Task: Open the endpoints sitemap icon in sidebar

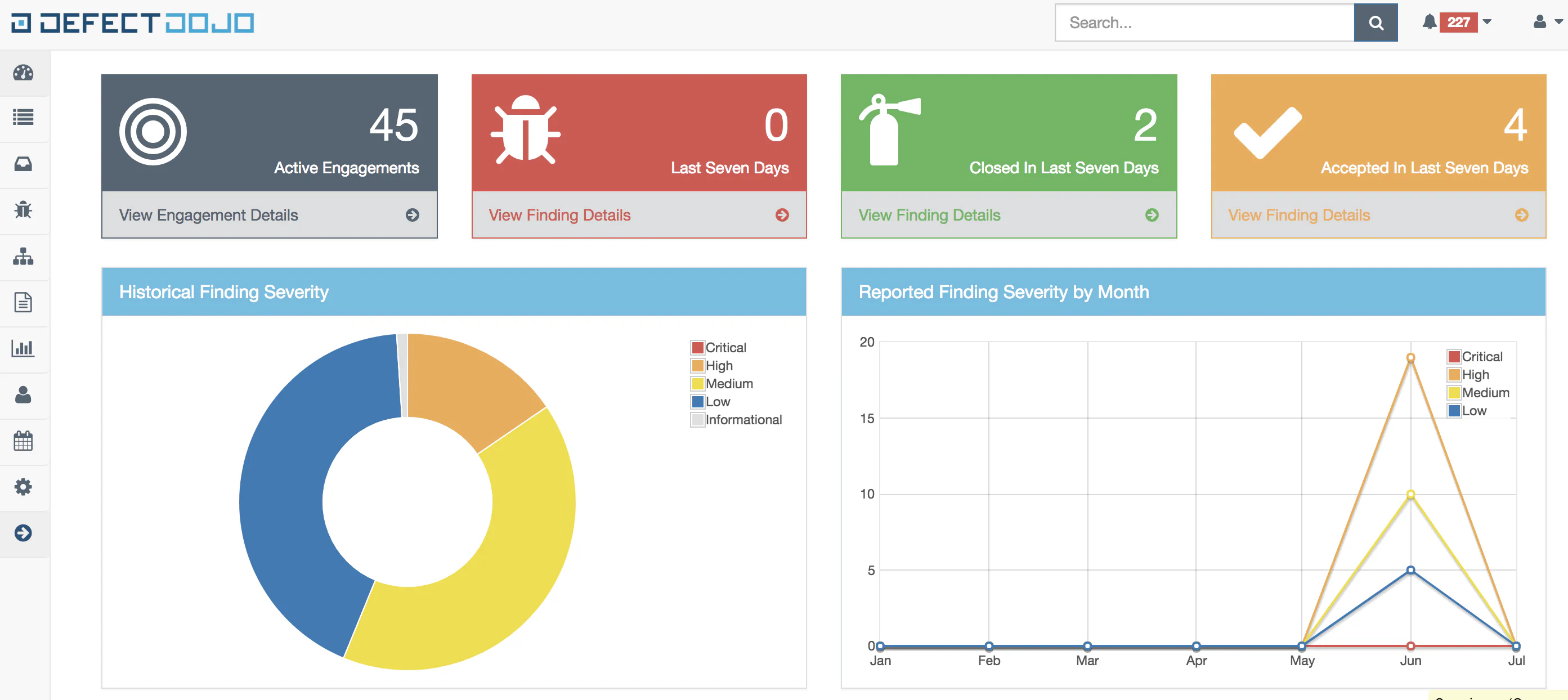Action: (x=23, y=256)
